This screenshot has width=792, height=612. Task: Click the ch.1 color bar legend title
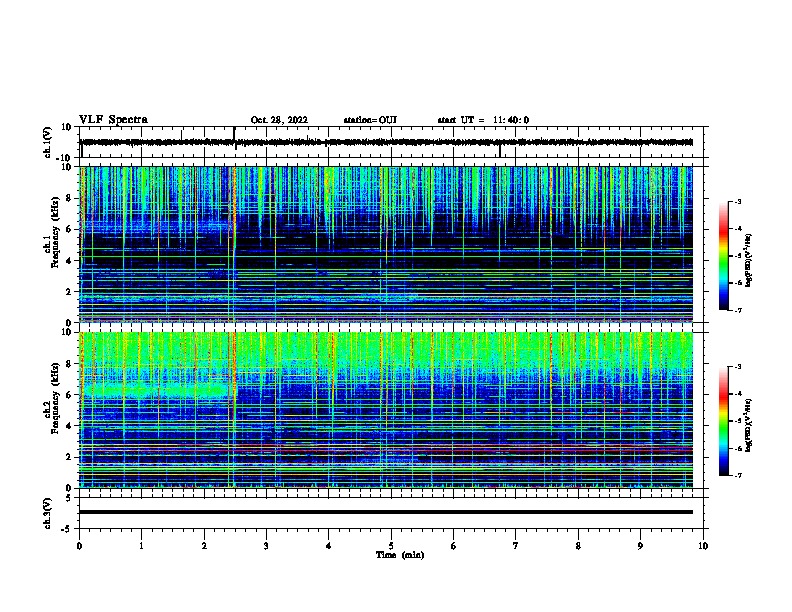[x=749, y=260]
